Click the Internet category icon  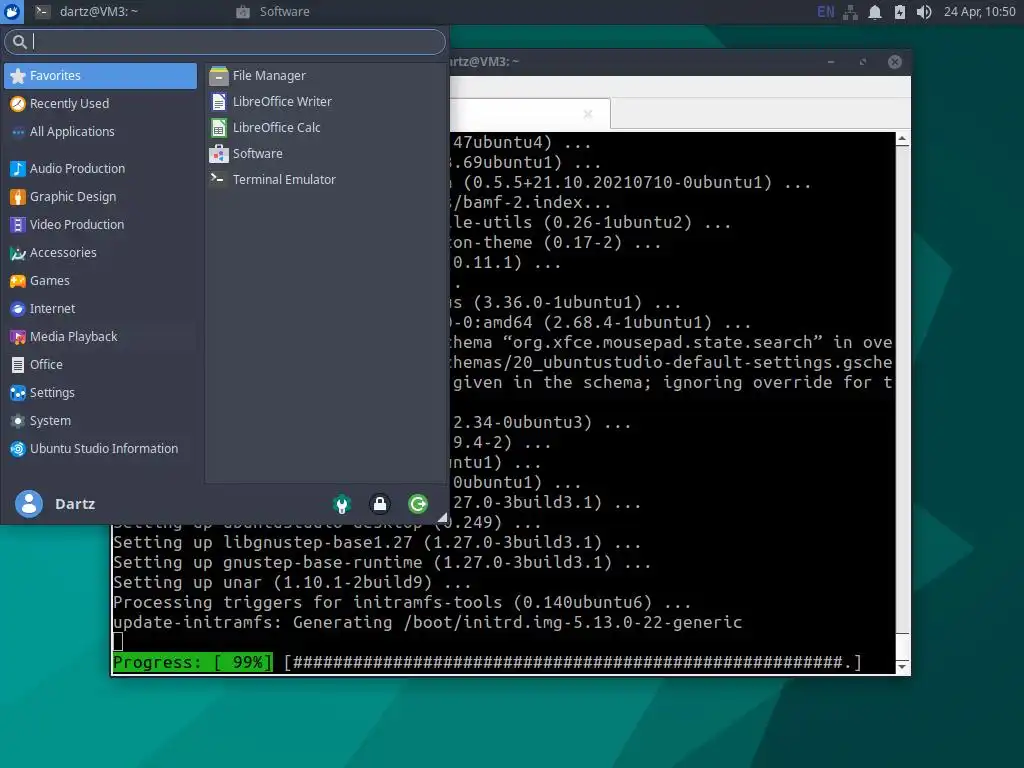point(18,310)
